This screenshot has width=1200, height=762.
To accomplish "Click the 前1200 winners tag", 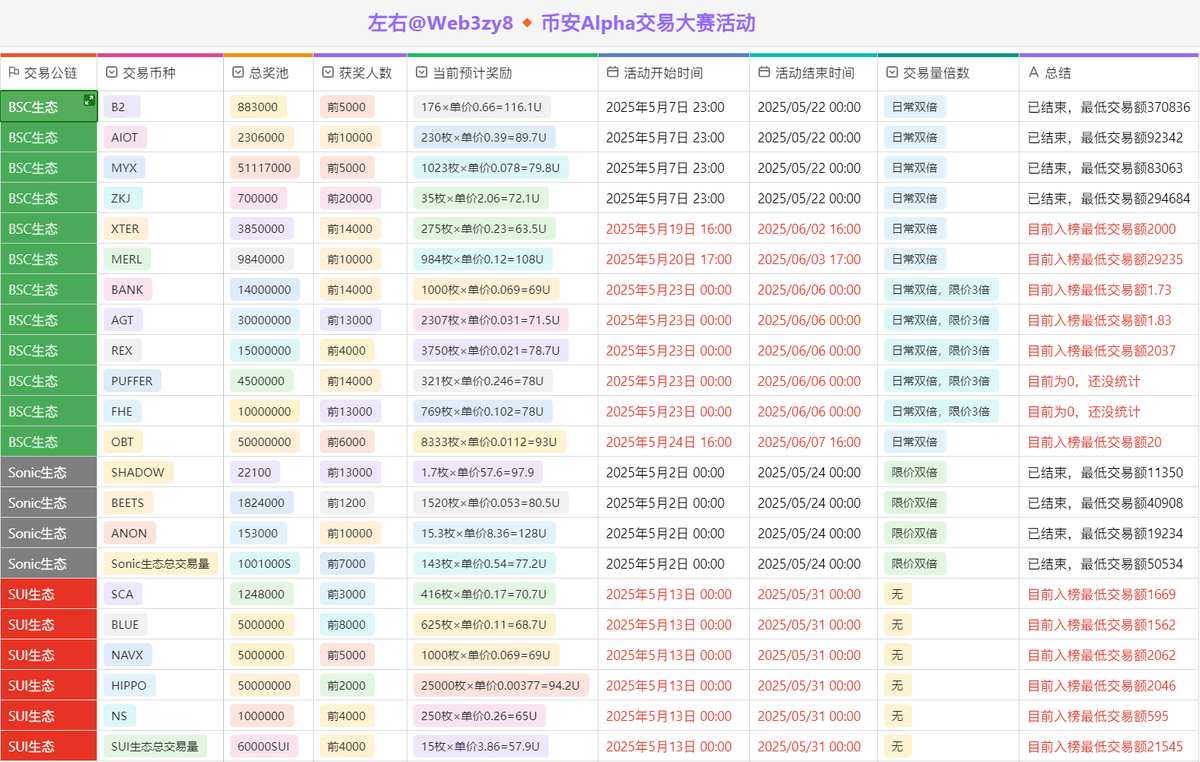I will point(347,503).
